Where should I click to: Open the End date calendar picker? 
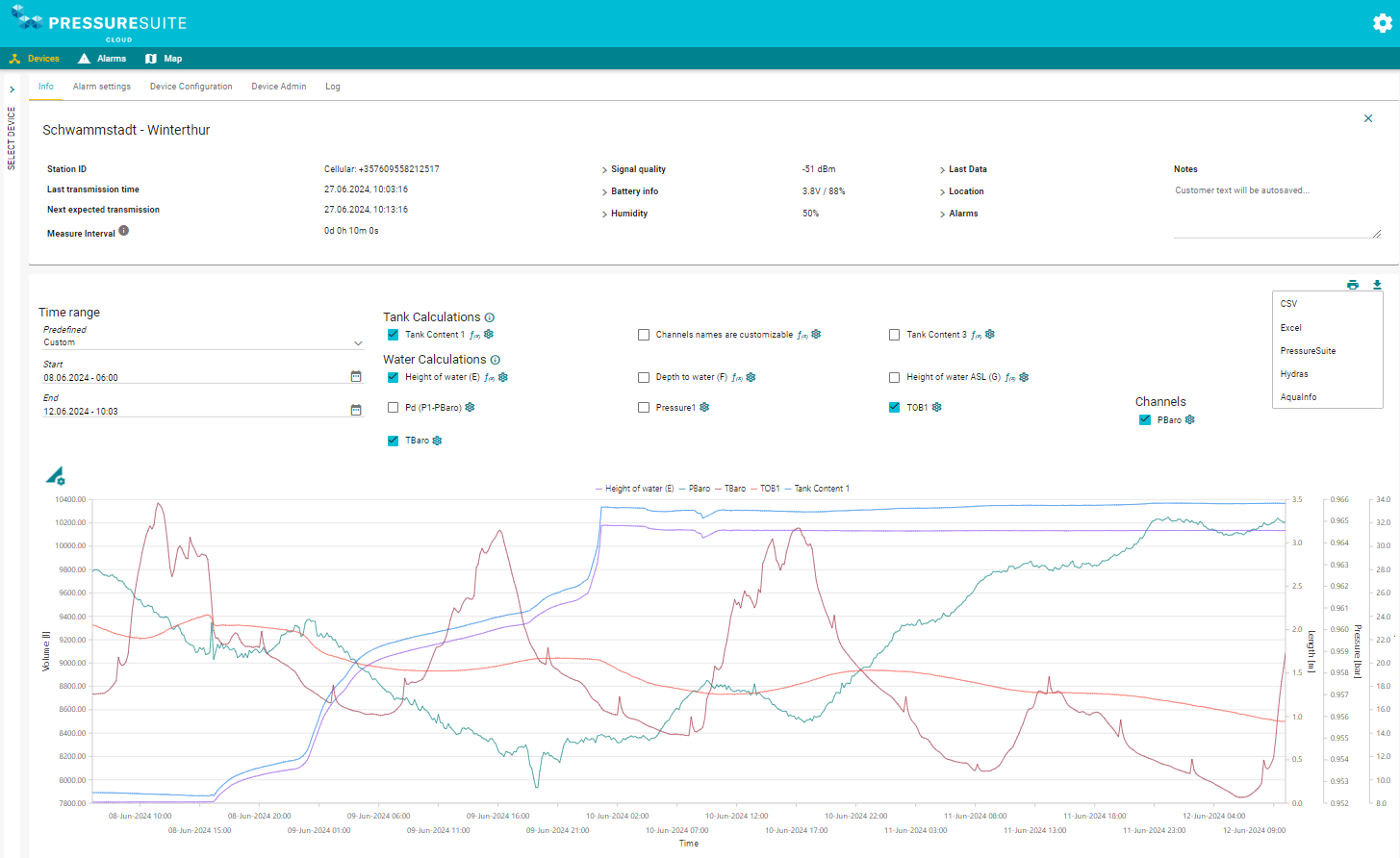tap(356, 410)
